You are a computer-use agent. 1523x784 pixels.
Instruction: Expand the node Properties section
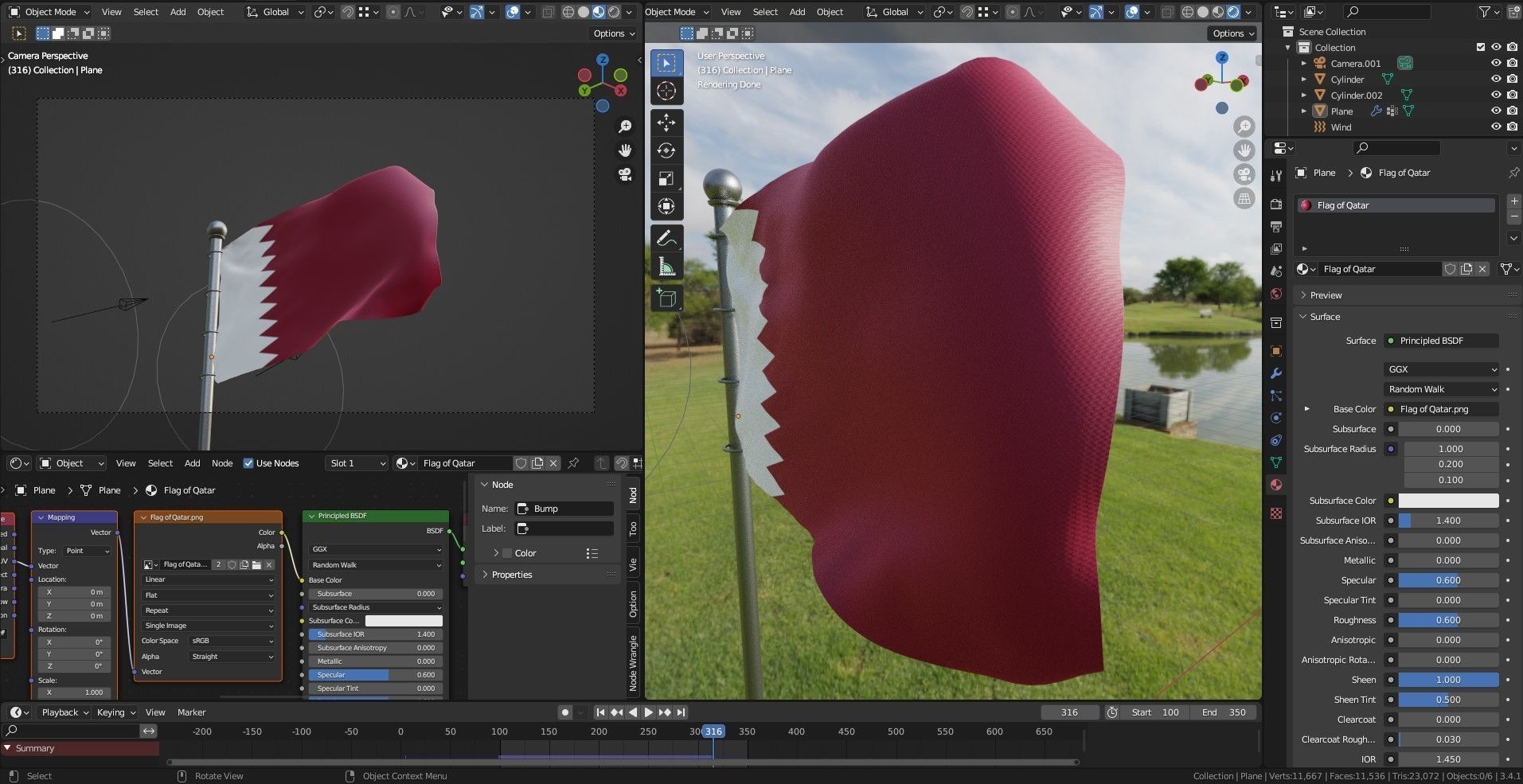[x=511, y=575]
